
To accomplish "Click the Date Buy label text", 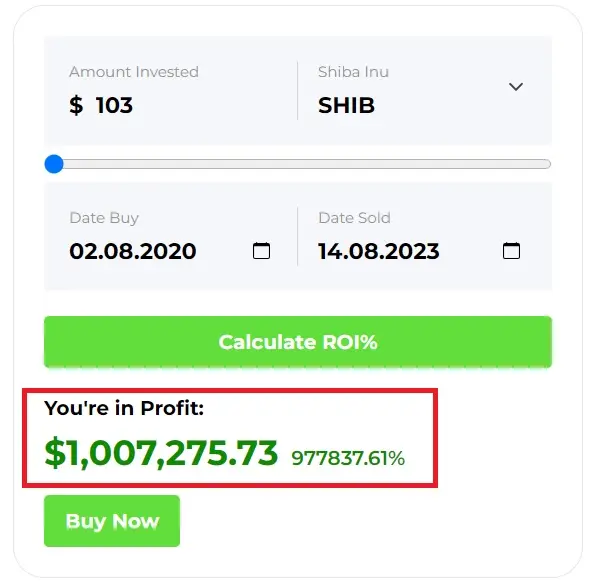I will tap(104, 218).
